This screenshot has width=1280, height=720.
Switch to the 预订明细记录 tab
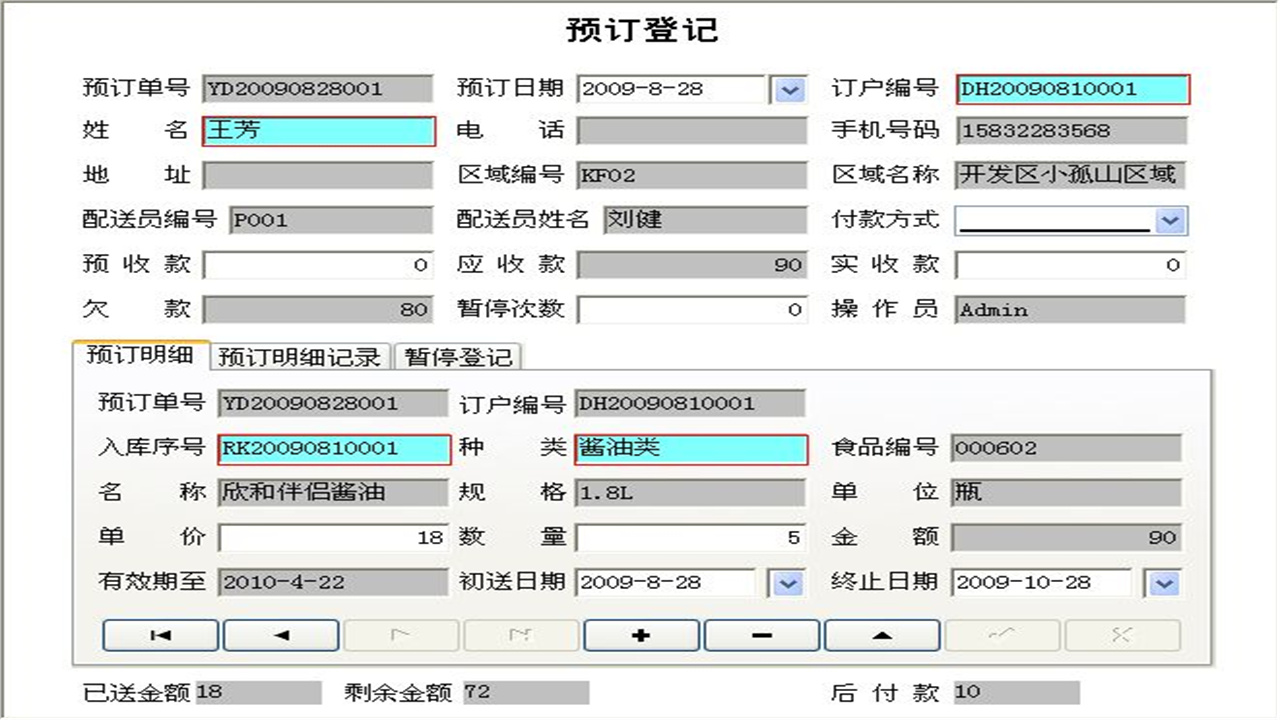(301, 357)
